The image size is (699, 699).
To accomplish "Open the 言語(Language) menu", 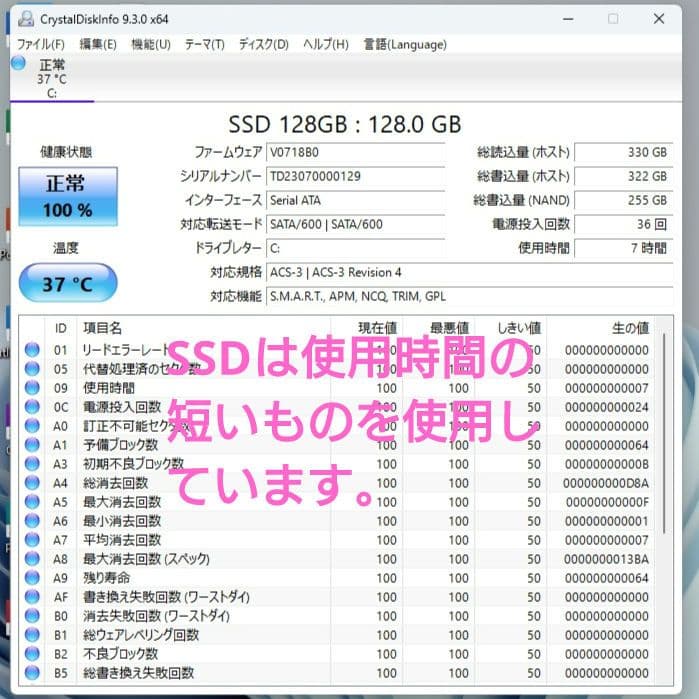I will (405, 44).
